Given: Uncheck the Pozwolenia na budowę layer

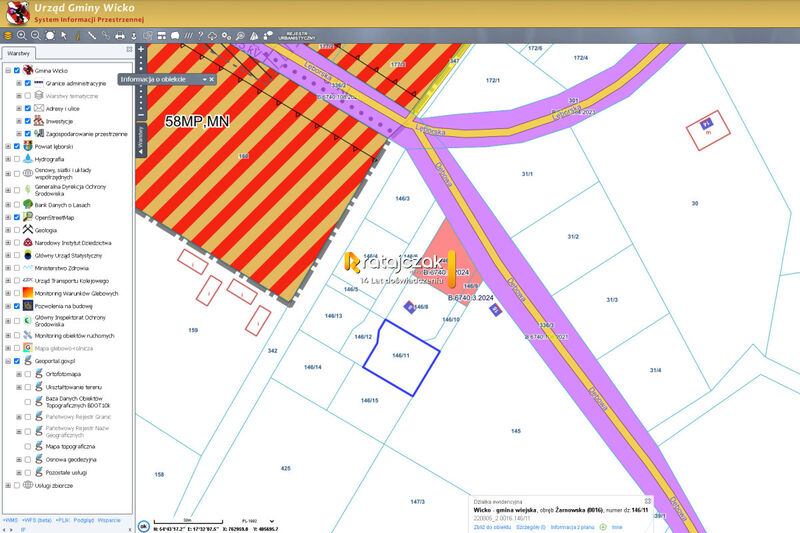Looking at the screenshot, I should coord(17,306).
